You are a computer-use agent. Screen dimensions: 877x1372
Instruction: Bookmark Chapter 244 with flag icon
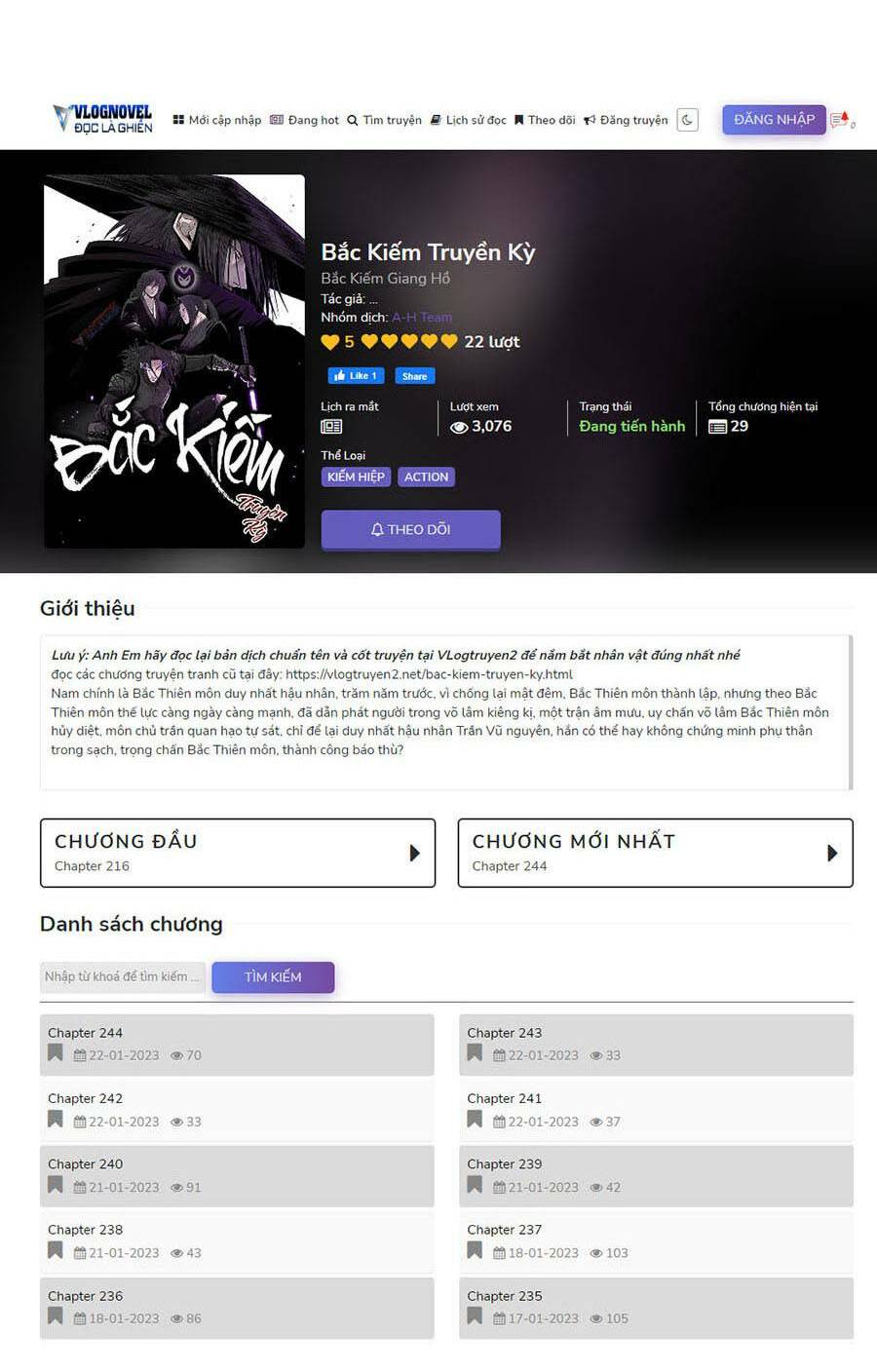tap(56, 1053)
